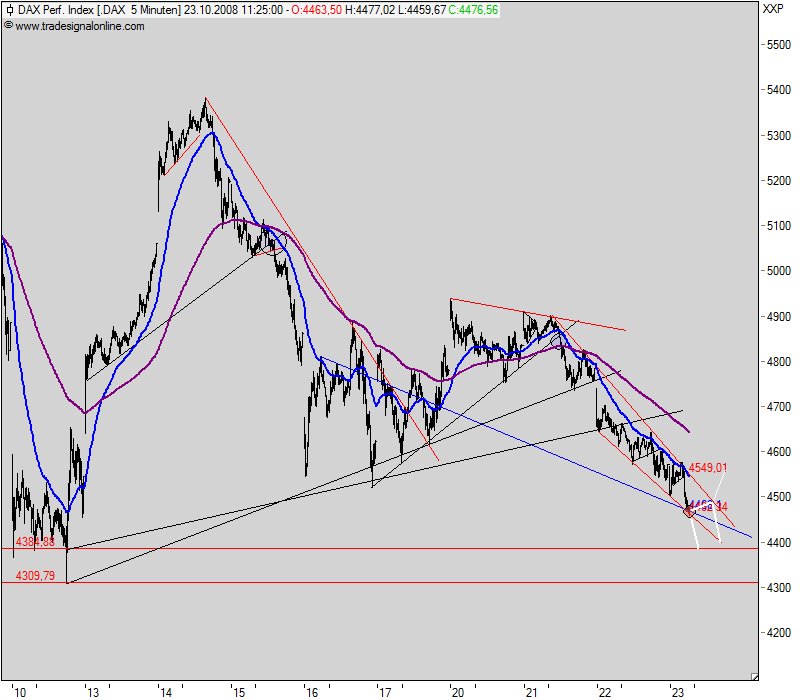The image size is (800, 700).
Task: Click the support level label '4384,88'
Action: pyautogui.click(x=35, y=542)
